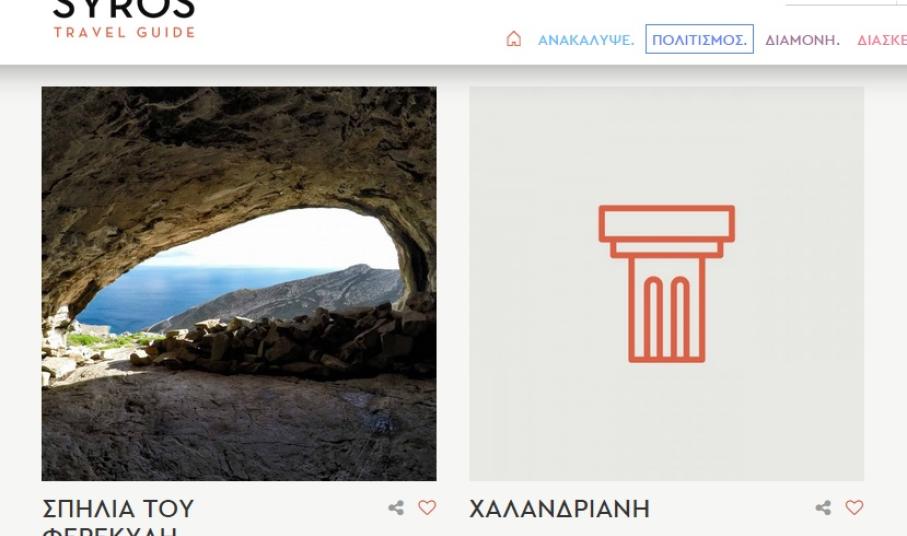Add ΧΑΛΑΝΔΡΙΑΝΗ to favorites with the heart
Viewport: 907px width, 536px height.
pos(854,508)
